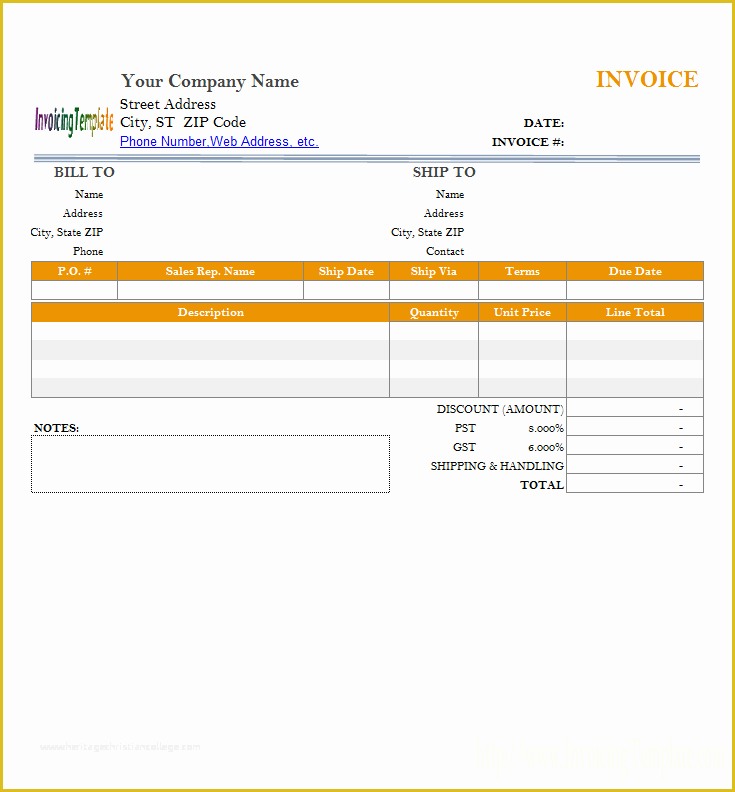The height and width of the screenshot is (792, 735).
Task: Select the Ship Date column header
Action: coord(347,271)
